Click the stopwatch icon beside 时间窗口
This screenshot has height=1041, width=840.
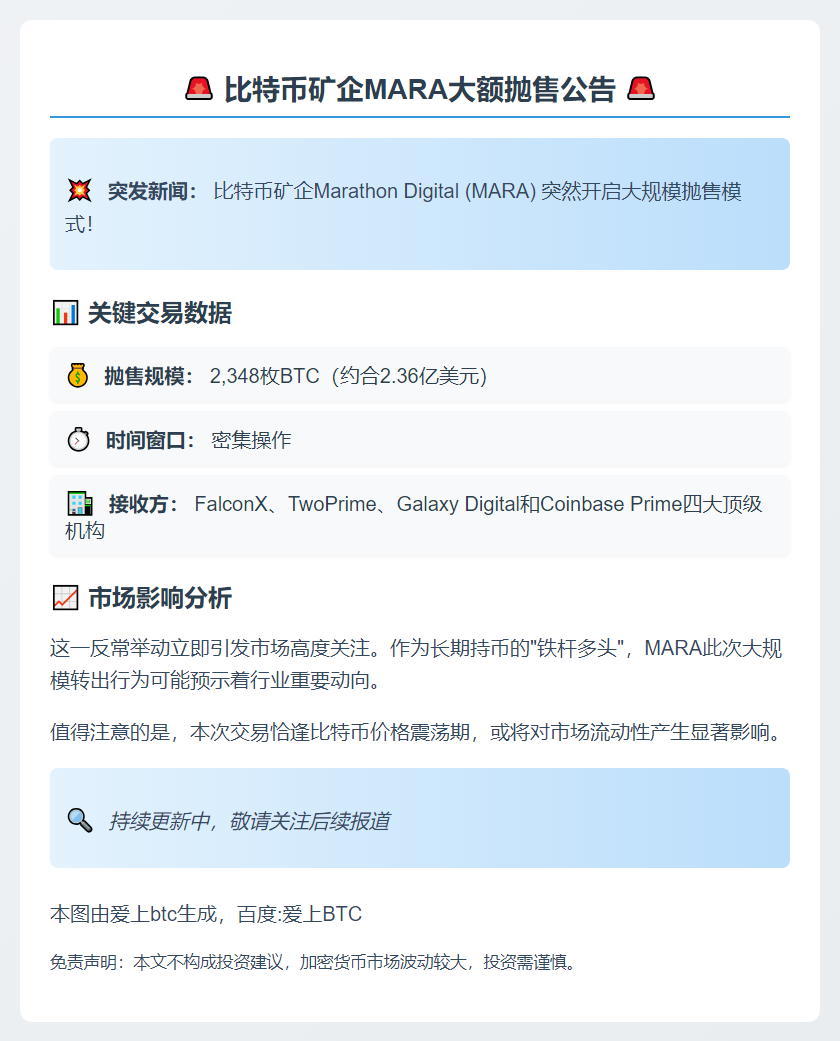tap(78, 440)
